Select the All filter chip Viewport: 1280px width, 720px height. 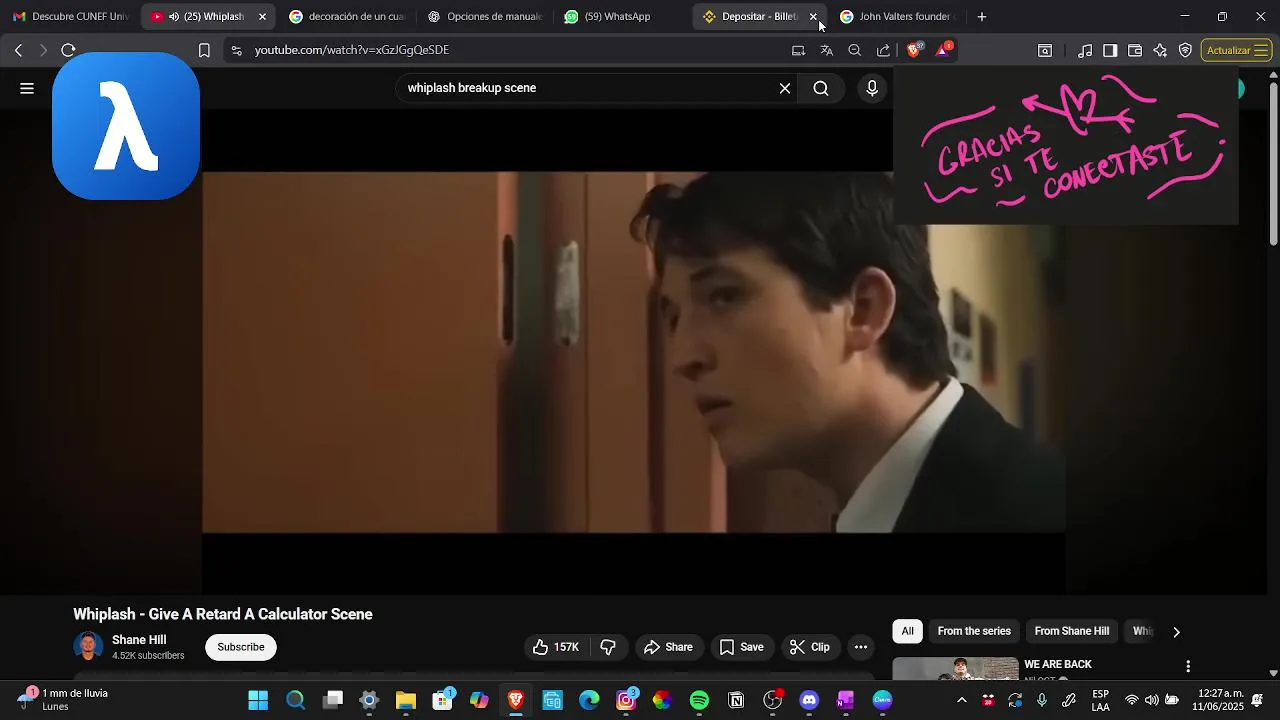[907, 631]
